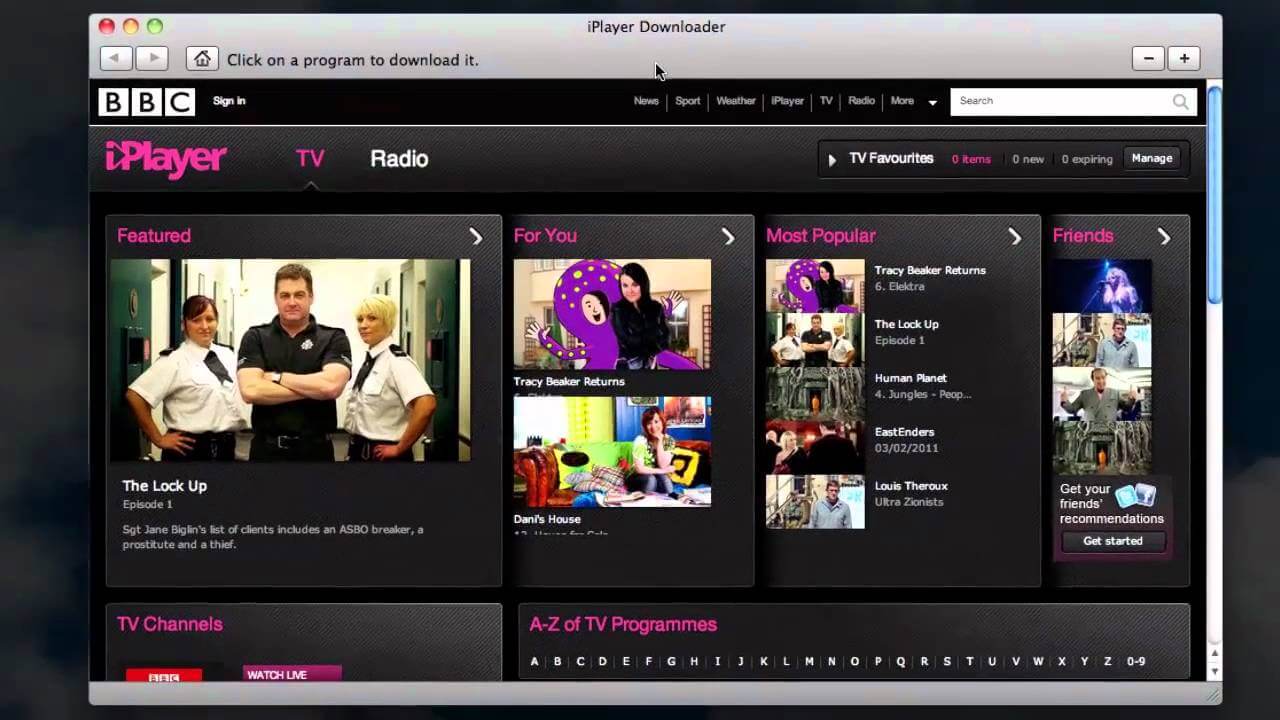
Task: Click The Lock Up title under featured image
Action: [x=165, y=486]
